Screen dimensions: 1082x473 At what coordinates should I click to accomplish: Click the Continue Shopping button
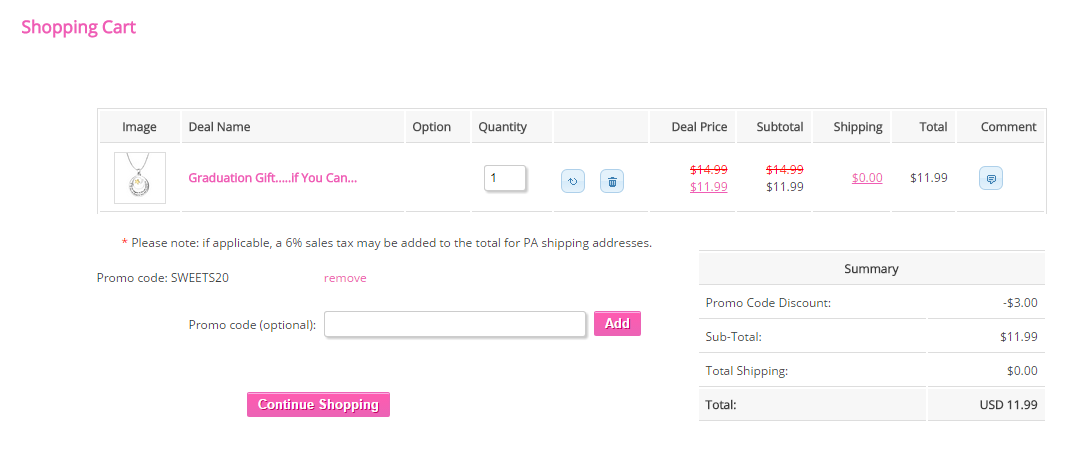(x=318, y=404)
